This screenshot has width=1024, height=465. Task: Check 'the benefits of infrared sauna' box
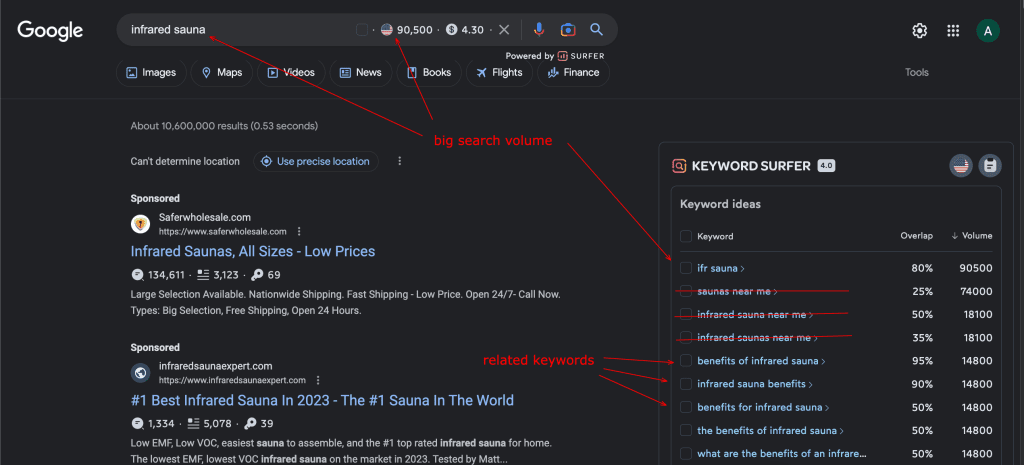point(686,430)
